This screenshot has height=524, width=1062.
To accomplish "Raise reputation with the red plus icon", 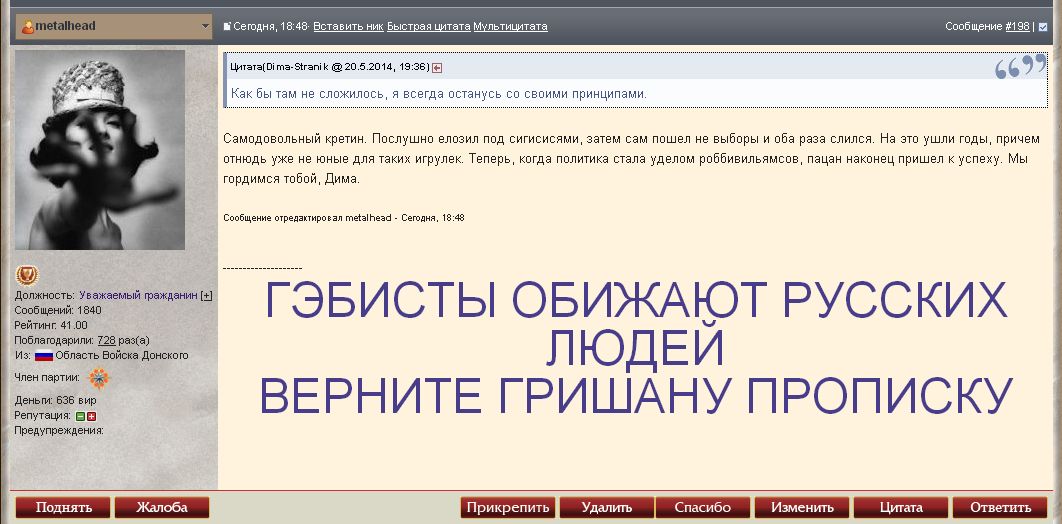I will (x=91, y=416).
